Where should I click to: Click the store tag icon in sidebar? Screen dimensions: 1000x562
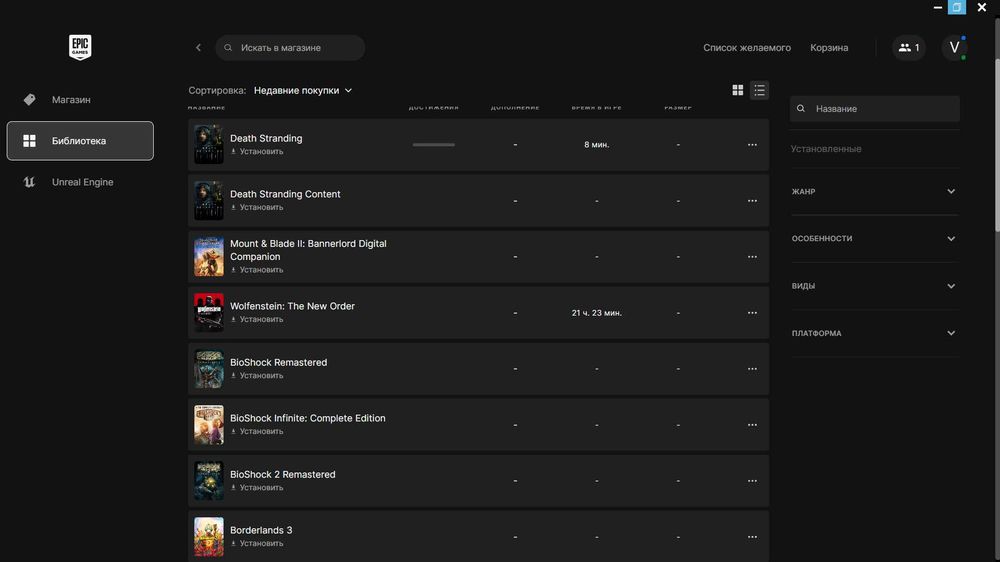30,100
